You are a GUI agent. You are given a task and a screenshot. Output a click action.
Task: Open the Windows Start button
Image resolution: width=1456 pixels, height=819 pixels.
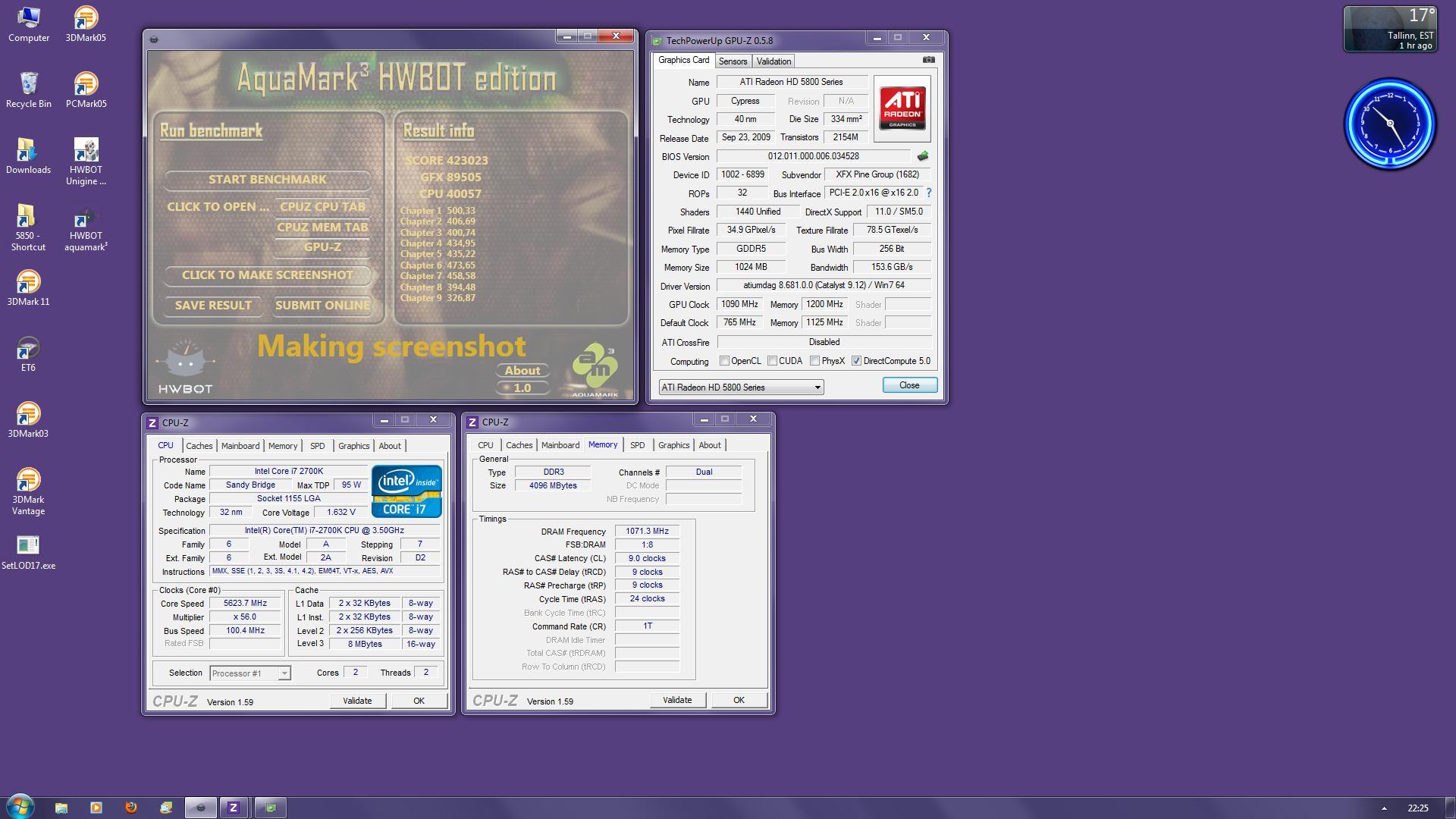pyautogui.click(x=20, y=807)
